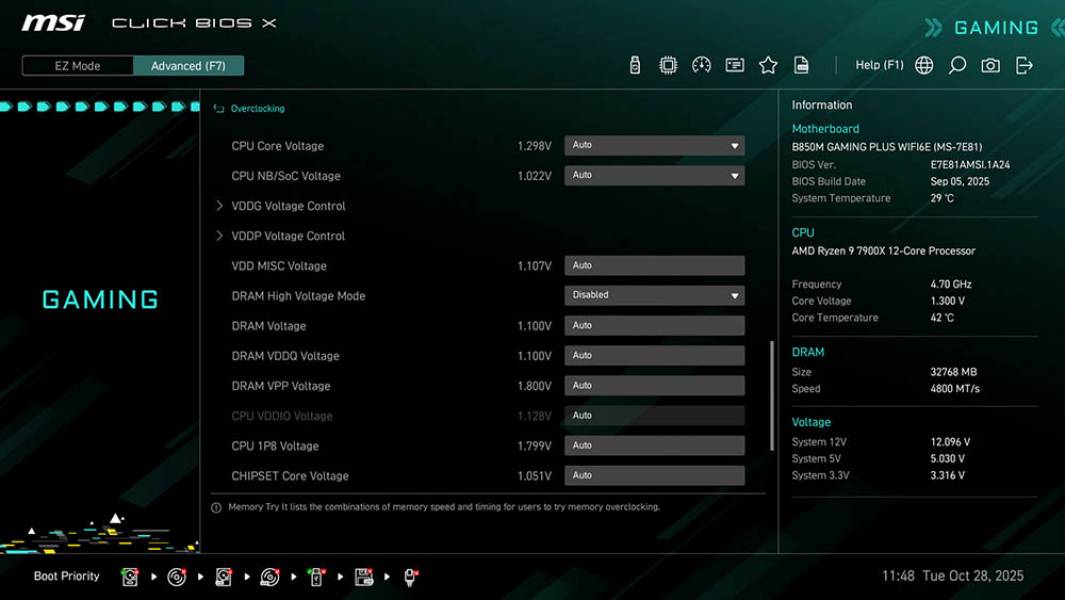Image resolution: width=1065 pixels, height=600 pixels.
Task: Open search with the magnifier icon
Action: [955, 64]
